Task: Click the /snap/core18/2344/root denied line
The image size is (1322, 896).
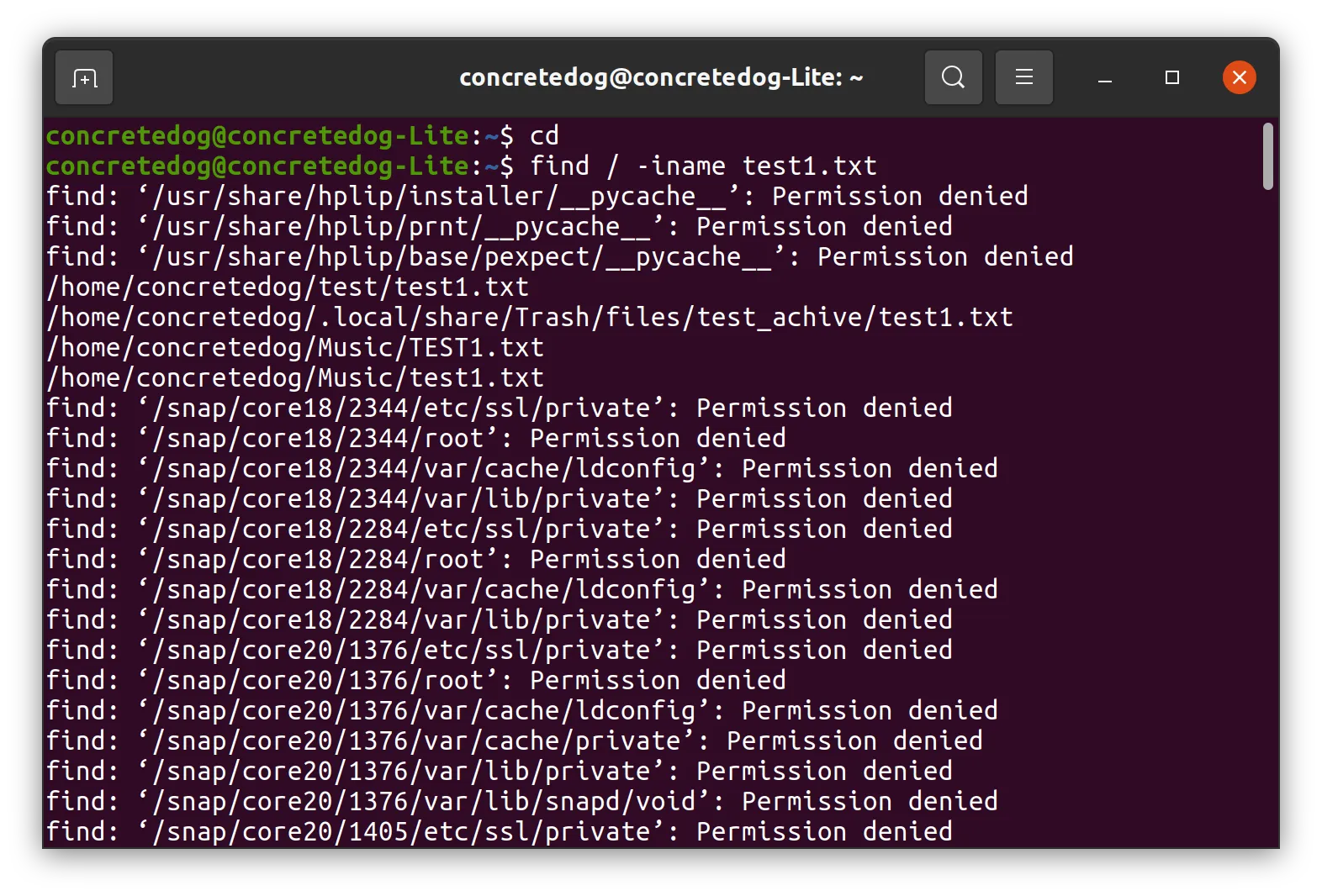Action: [416, 438]
